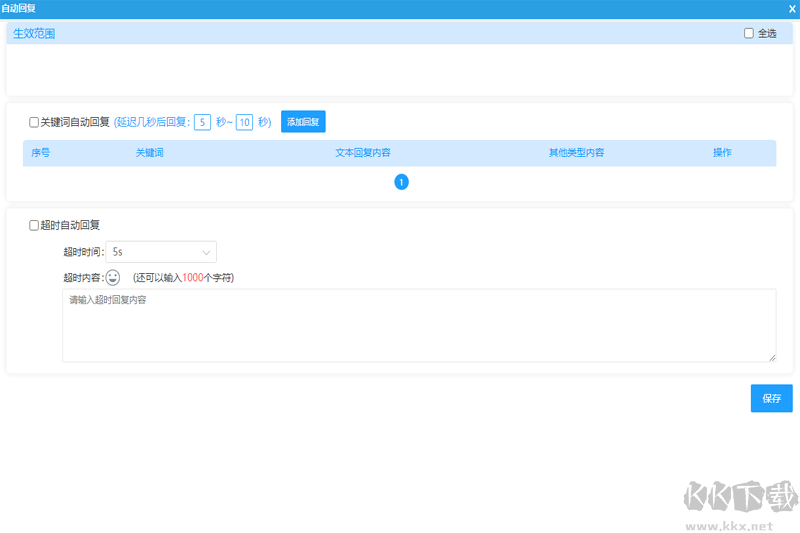This screenshot has width=800, height=533.
Task: Select page 1 in pagination
Action: 402,182
